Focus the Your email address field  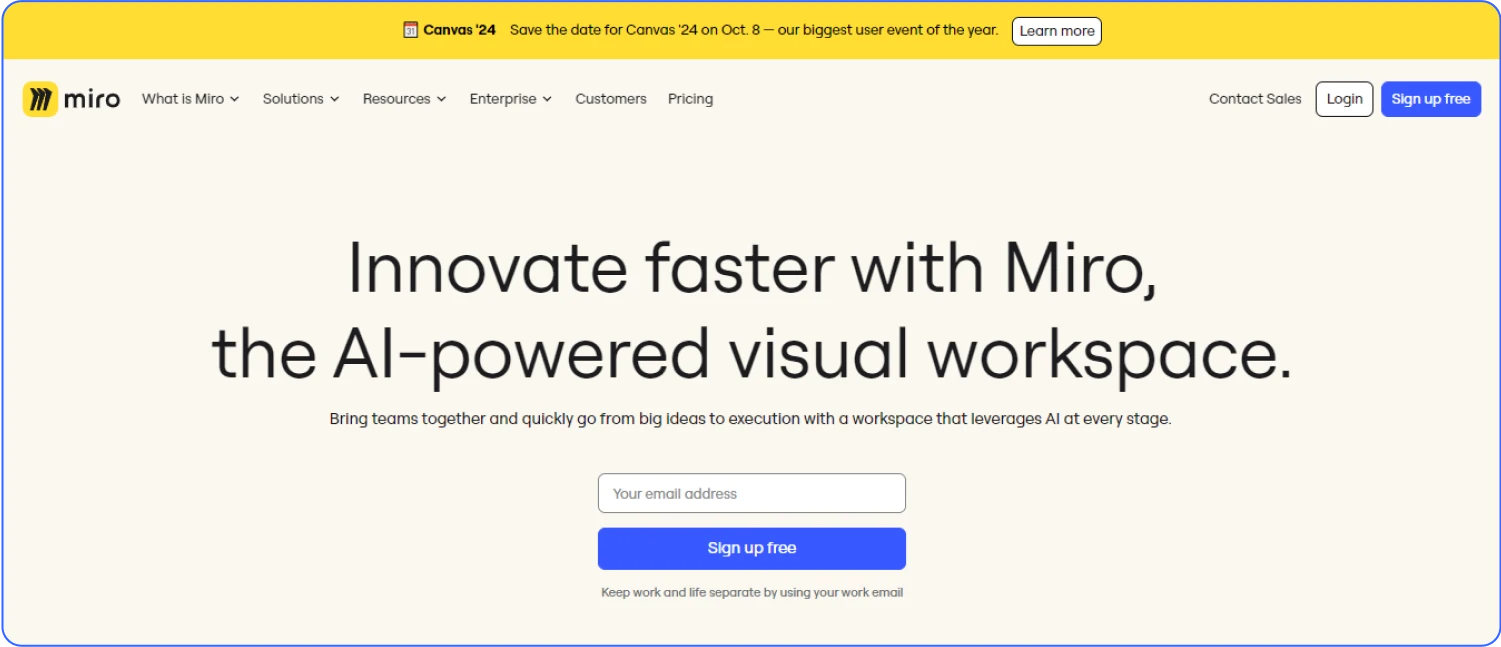pos(752,493)
